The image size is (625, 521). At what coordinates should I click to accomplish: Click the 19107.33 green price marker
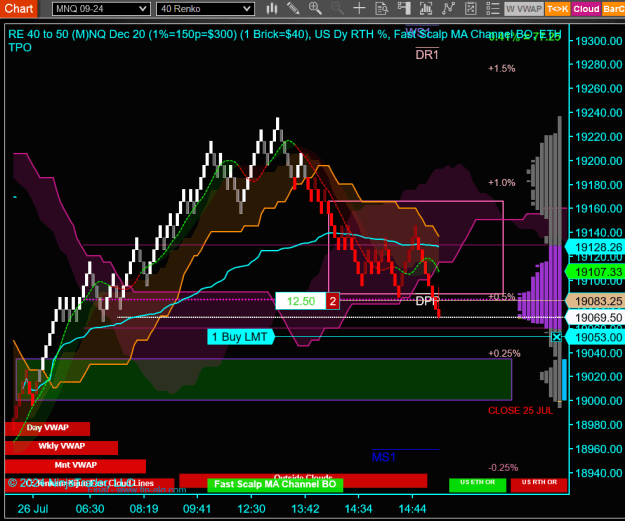(x=595, y=272)
